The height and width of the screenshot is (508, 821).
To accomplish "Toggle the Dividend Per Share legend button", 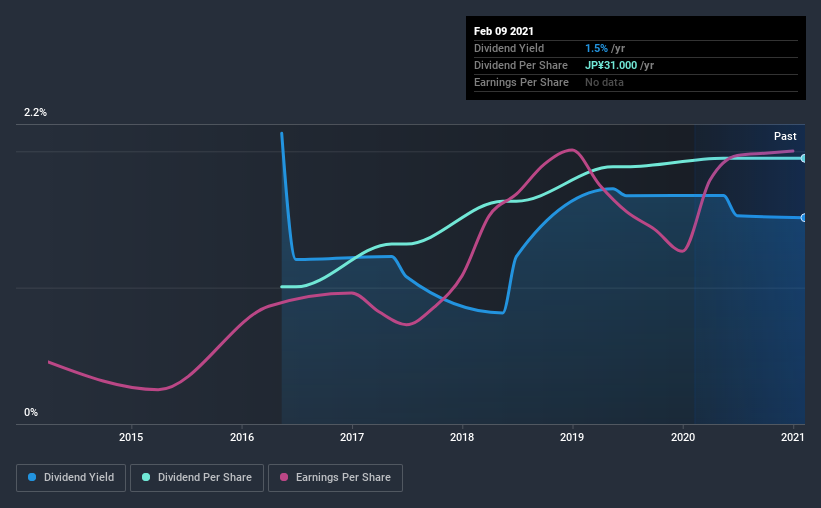I will coord(197,478).
